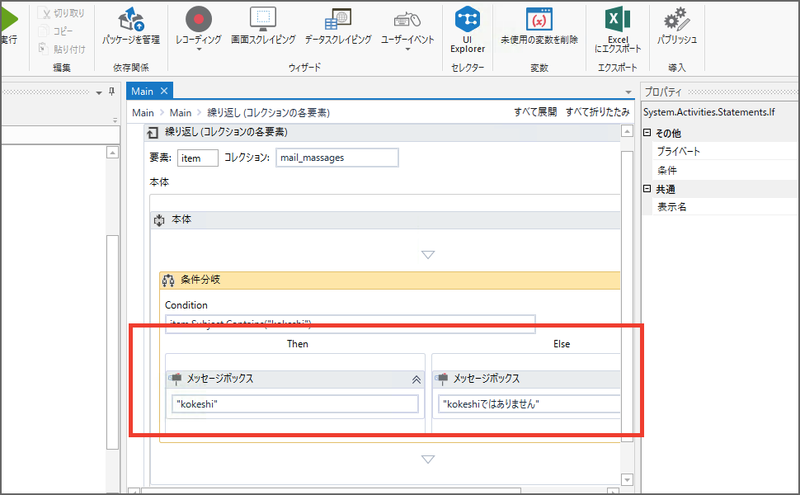Open the document tab list dropdown
Viewport: 800px width, 495px height.
point(629,92)
